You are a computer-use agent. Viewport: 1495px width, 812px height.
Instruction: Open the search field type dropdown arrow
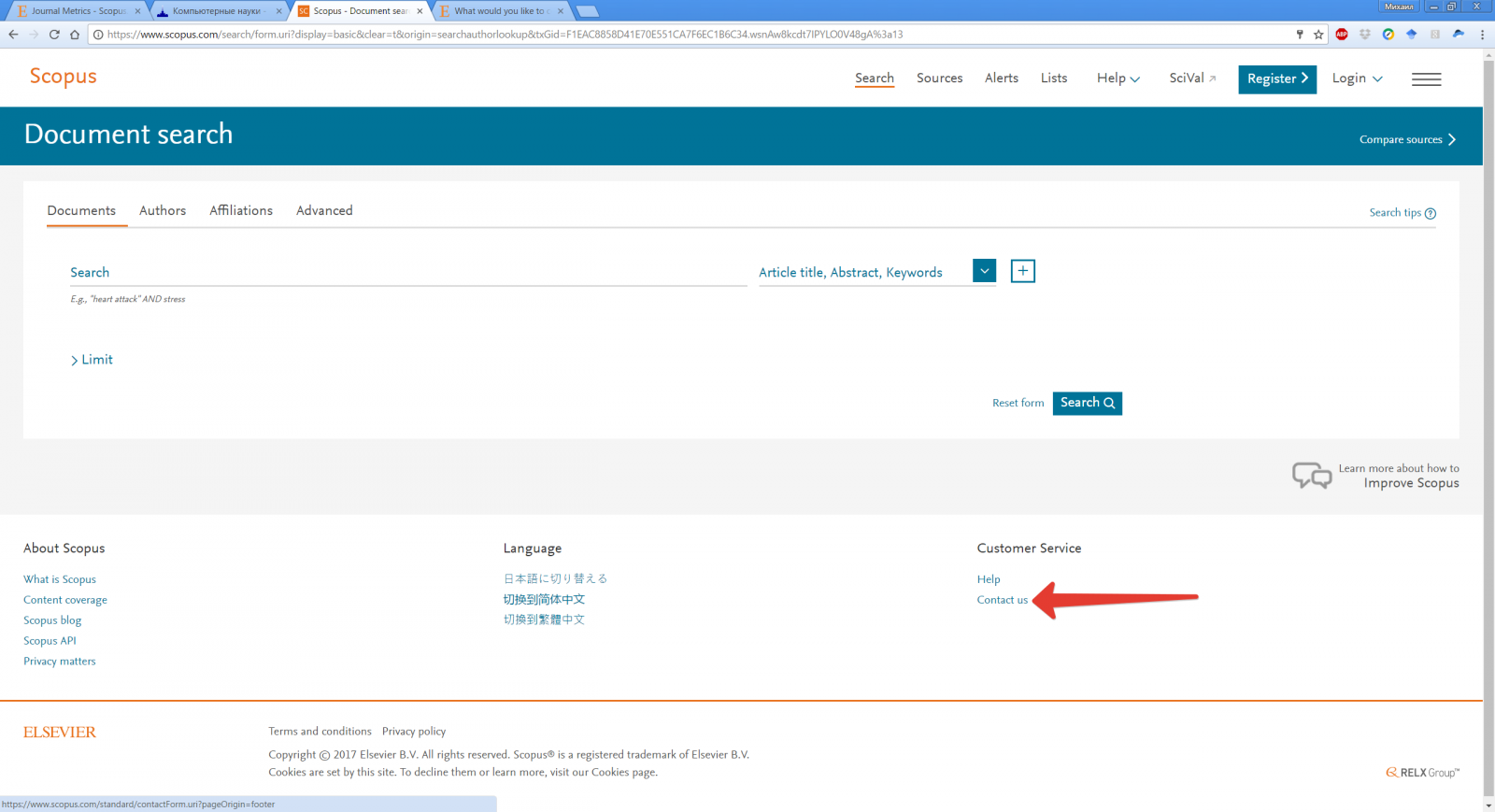pyautogui.click(x=984, y=271)
